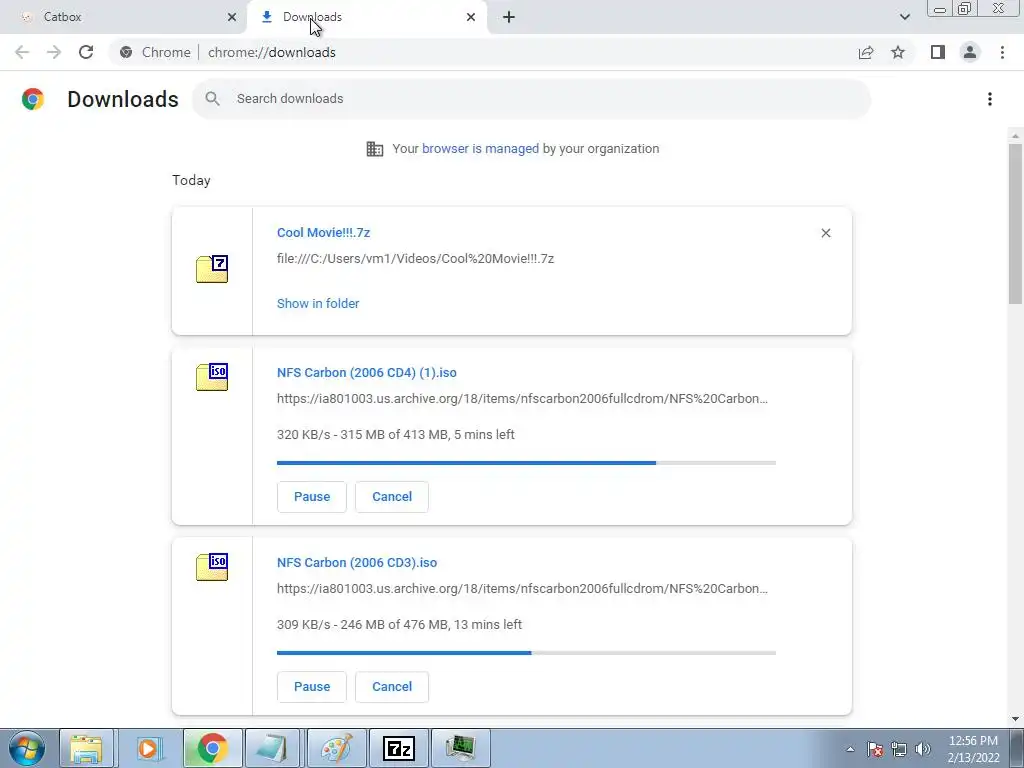Click the CD4 download progress bar
Image resolution: width=1024 pixels, height=768 pixels.
tap(526, 463)
